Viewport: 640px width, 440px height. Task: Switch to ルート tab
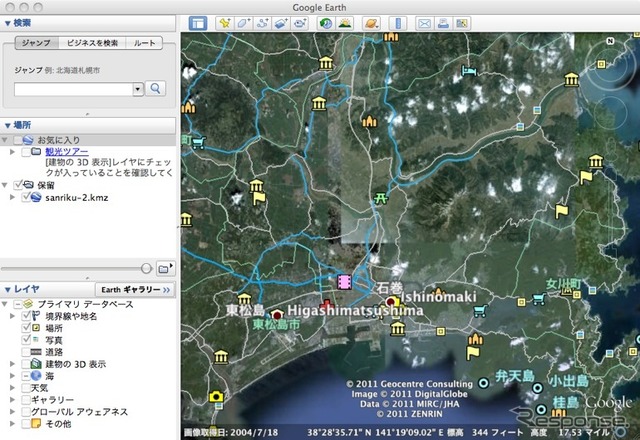click(144, 43)
